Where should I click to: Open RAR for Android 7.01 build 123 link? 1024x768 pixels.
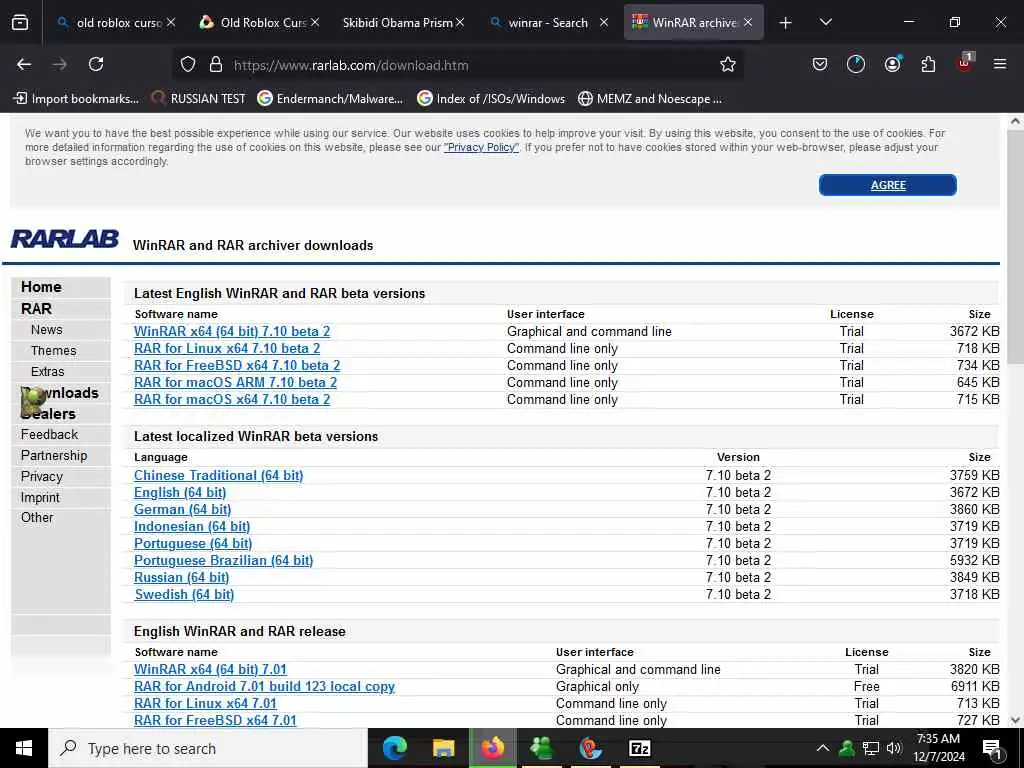pos(264,686)
